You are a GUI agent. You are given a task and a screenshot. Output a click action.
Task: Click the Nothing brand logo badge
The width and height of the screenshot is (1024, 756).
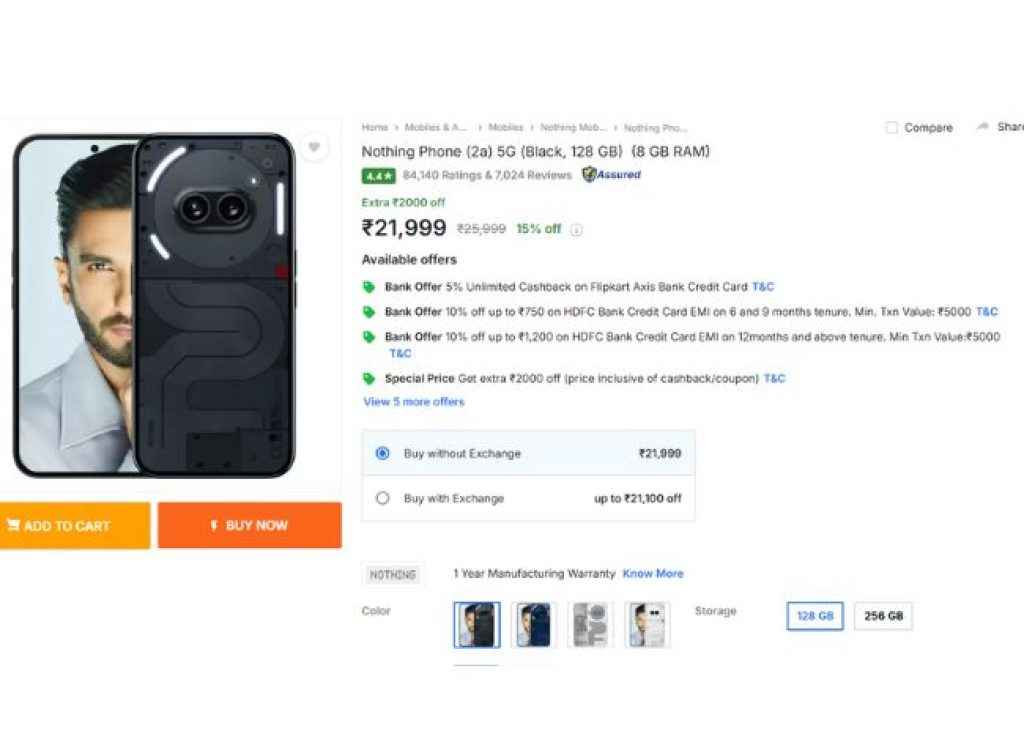pyautogui.click(x=392, y=575)
